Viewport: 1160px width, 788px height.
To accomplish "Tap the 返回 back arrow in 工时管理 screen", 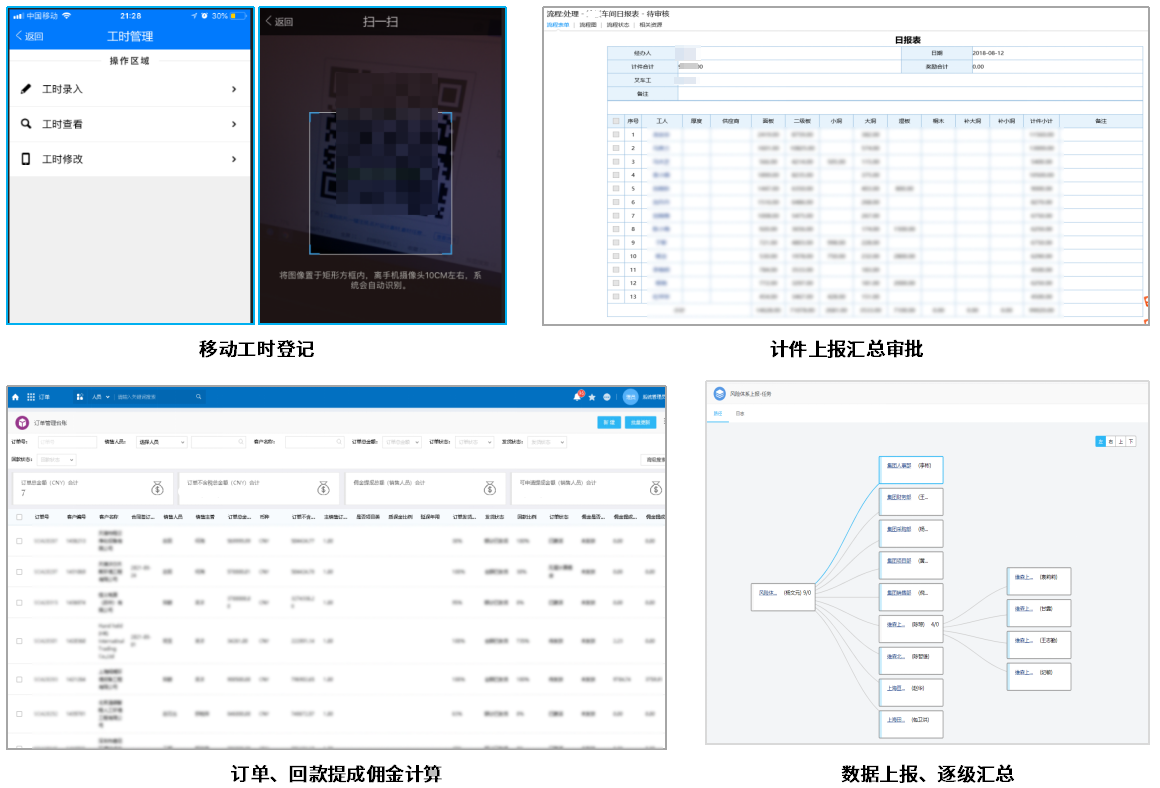I will pyautogui.click(x=30, y=36).
